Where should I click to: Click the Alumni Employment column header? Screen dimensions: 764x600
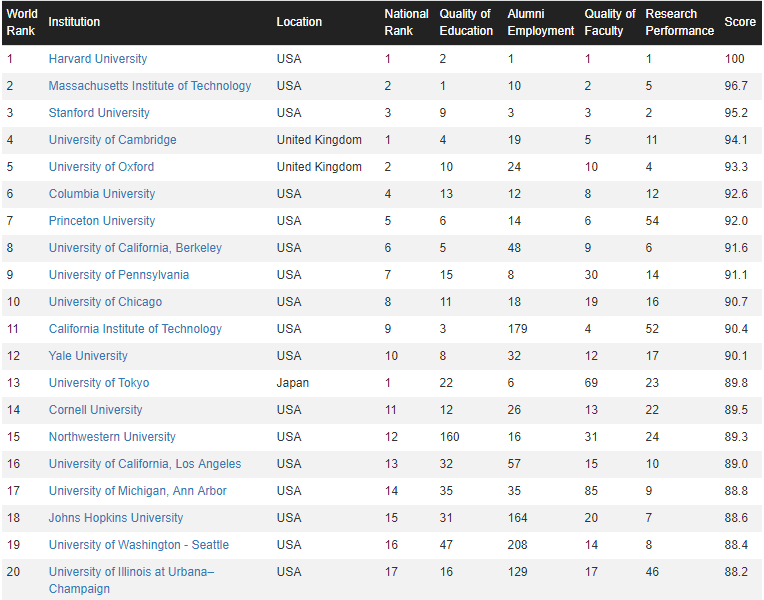click(x=541, y=22)
